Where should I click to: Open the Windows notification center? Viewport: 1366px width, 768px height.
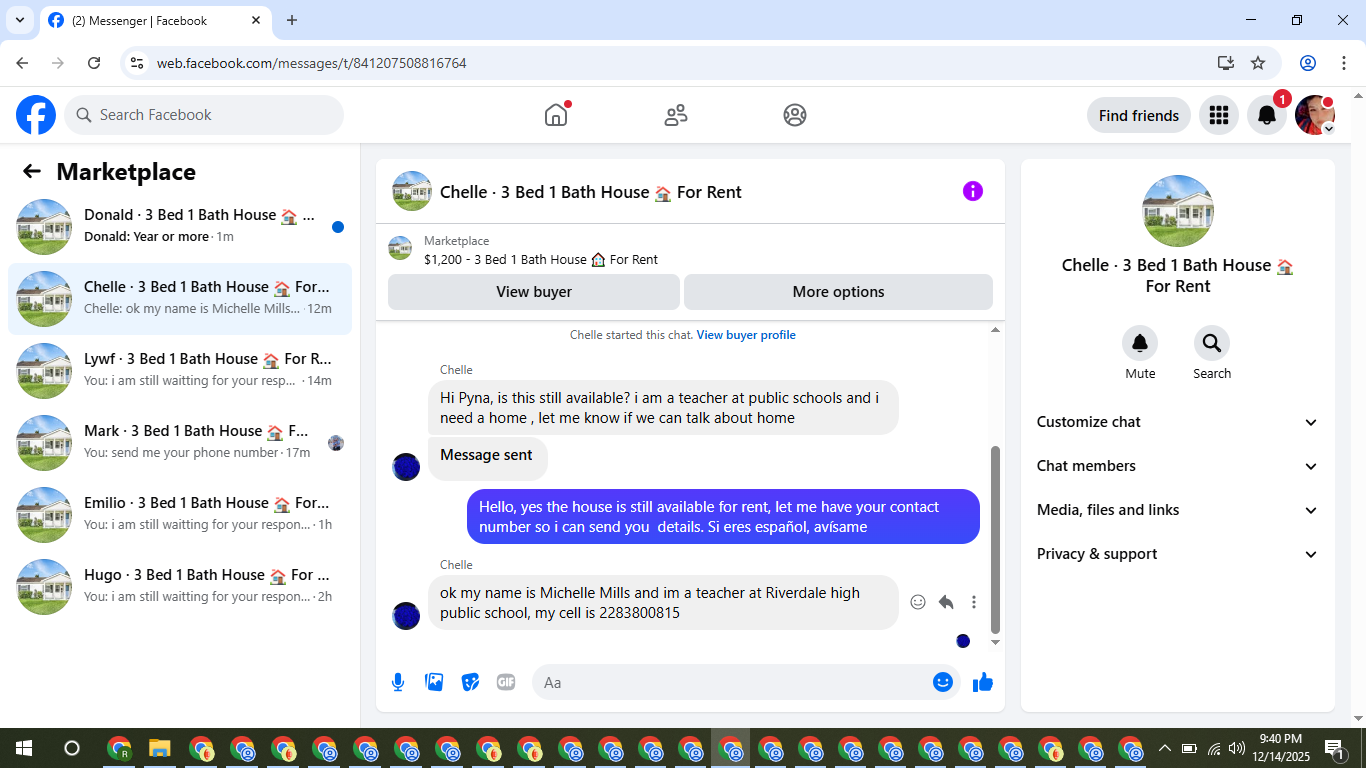1335,748
